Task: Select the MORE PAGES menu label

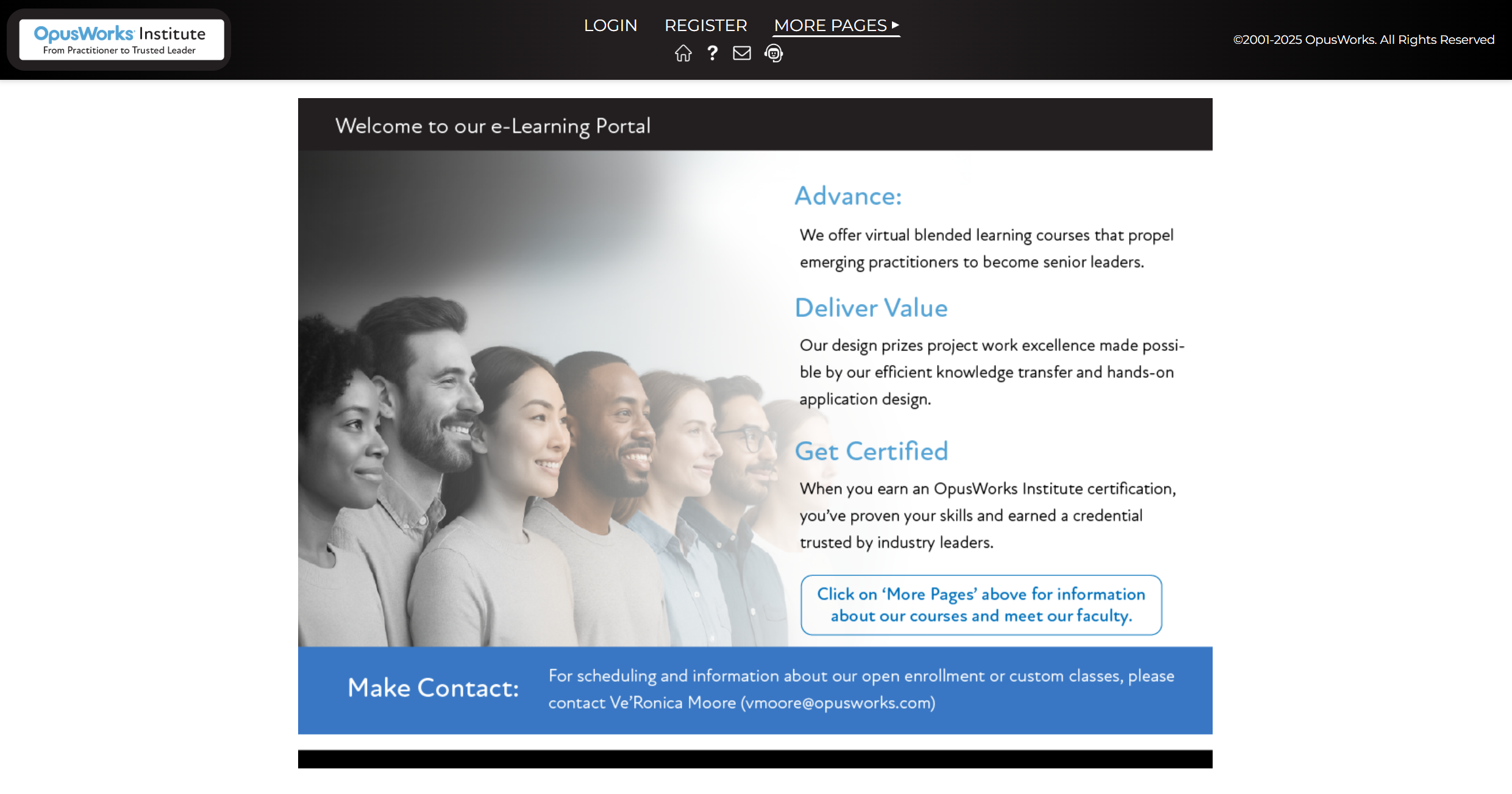Action: pos(830,26)
